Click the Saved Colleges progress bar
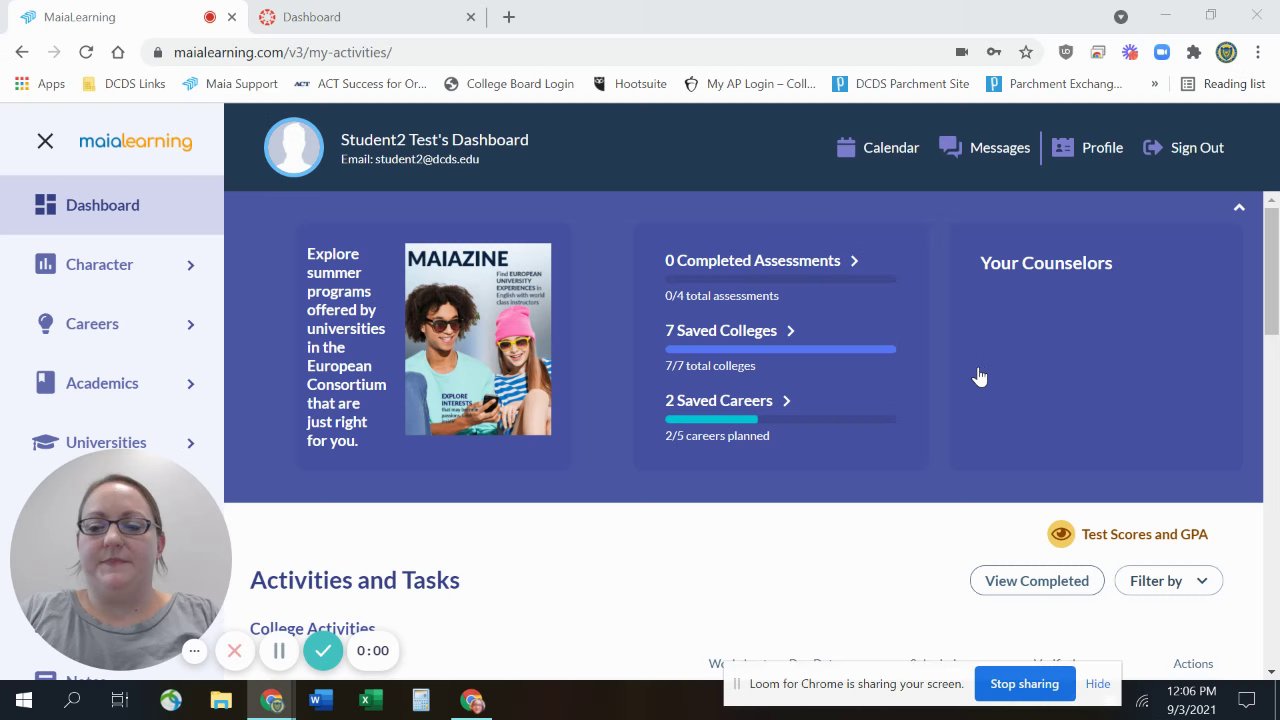 [780, 349]
